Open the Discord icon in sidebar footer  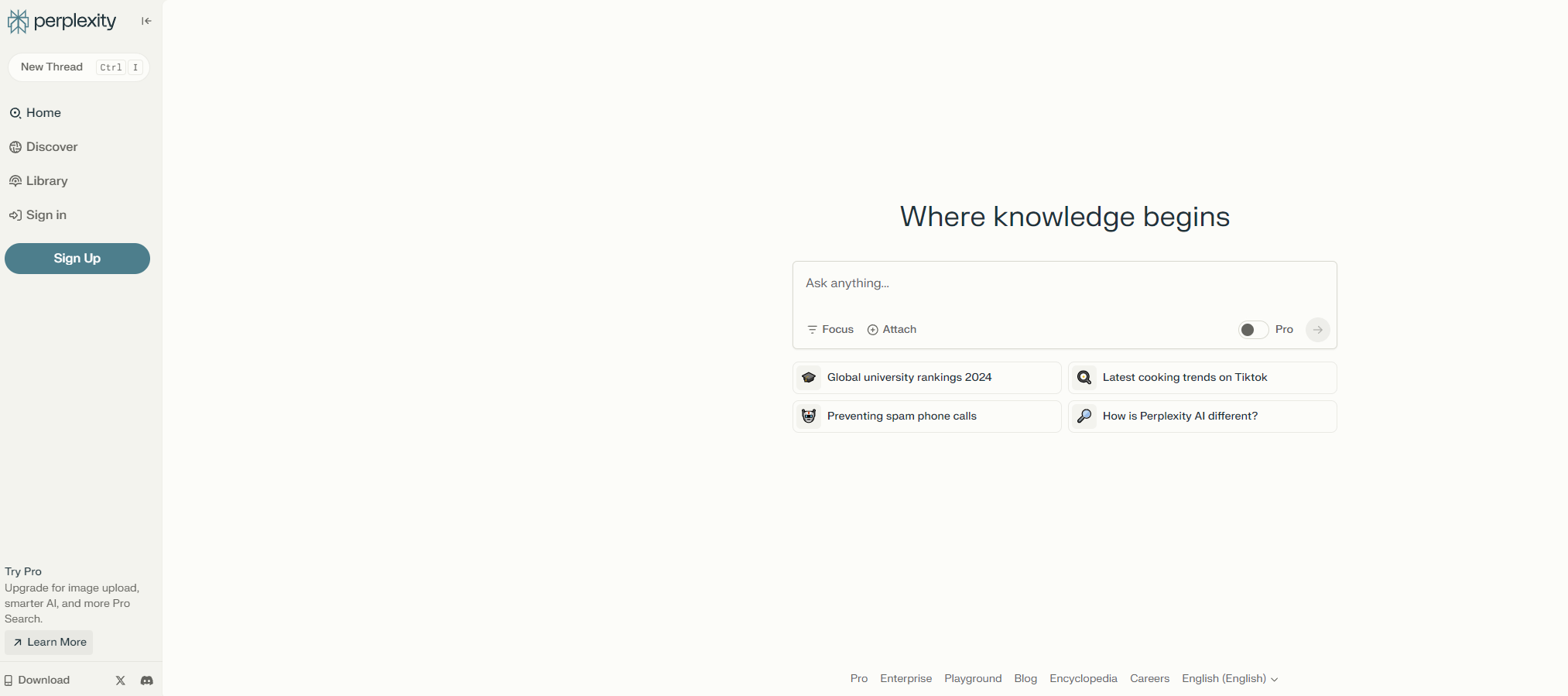[x=147, y=681]
